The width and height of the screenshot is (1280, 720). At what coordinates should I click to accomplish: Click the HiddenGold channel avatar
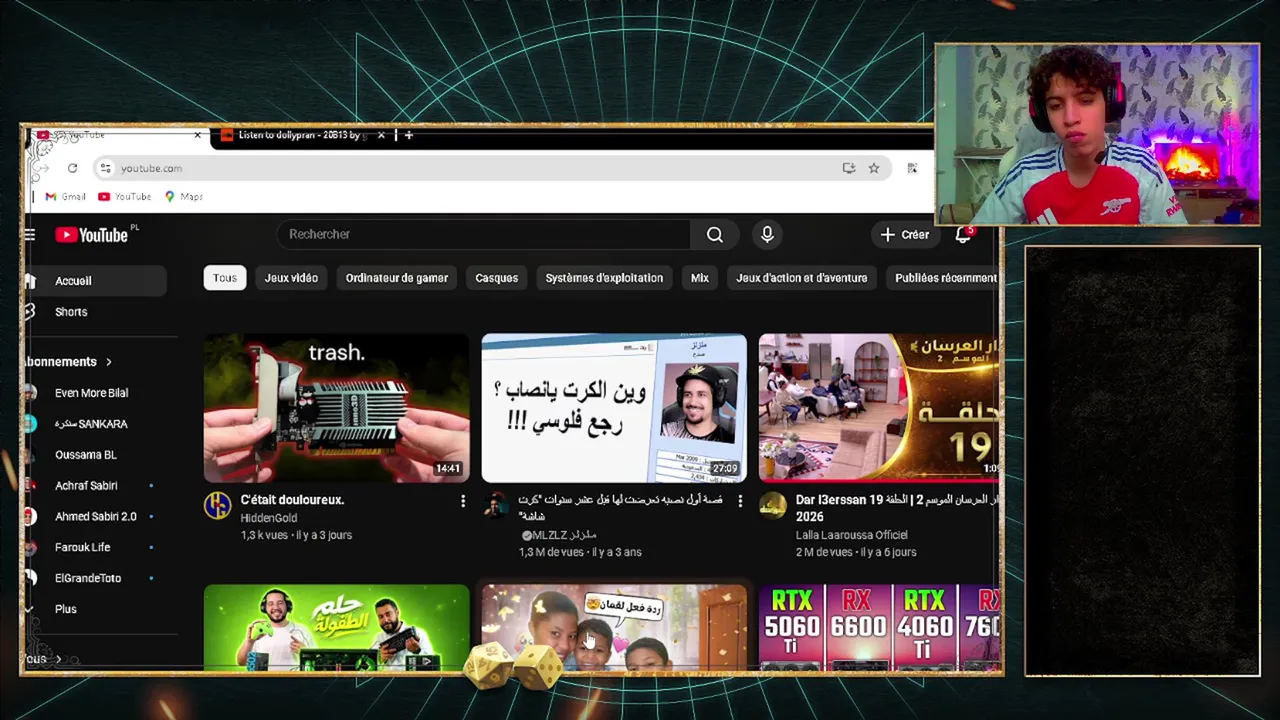point(218,506)
